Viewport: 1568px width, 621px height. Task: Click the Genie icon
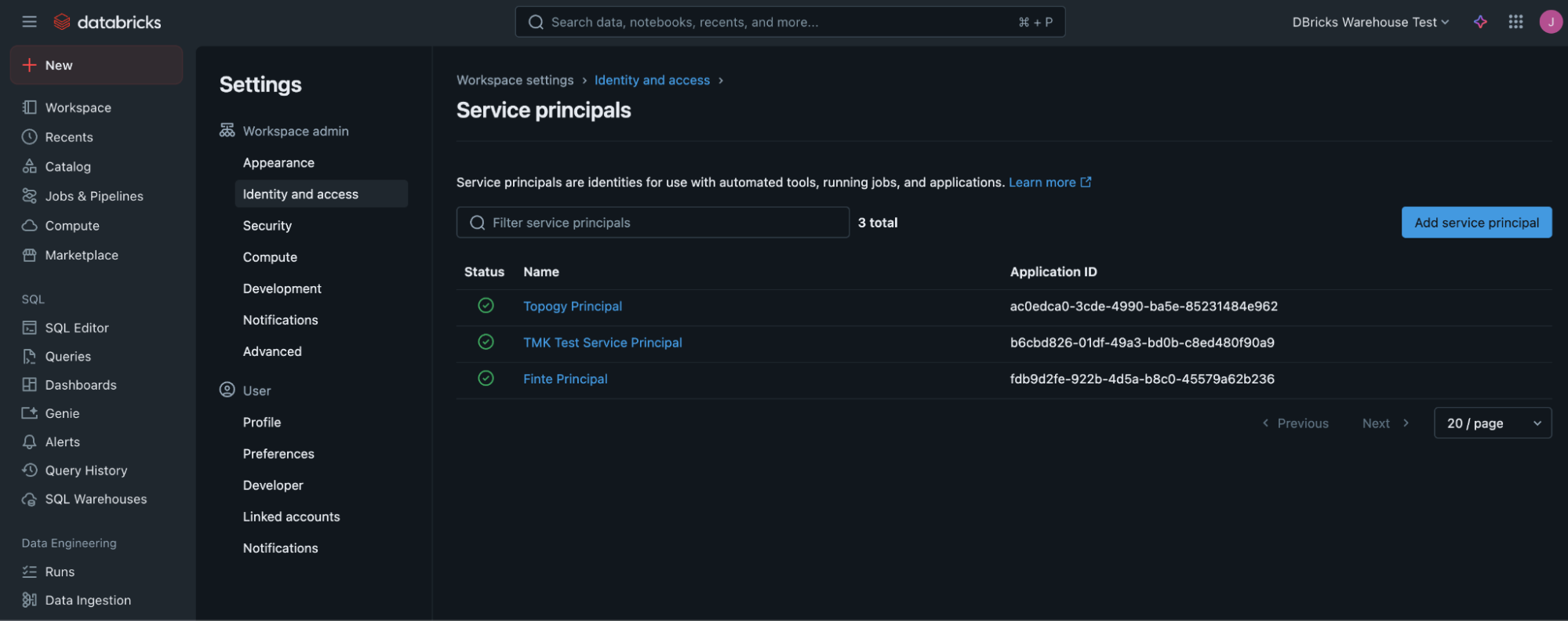pos(30,413)
